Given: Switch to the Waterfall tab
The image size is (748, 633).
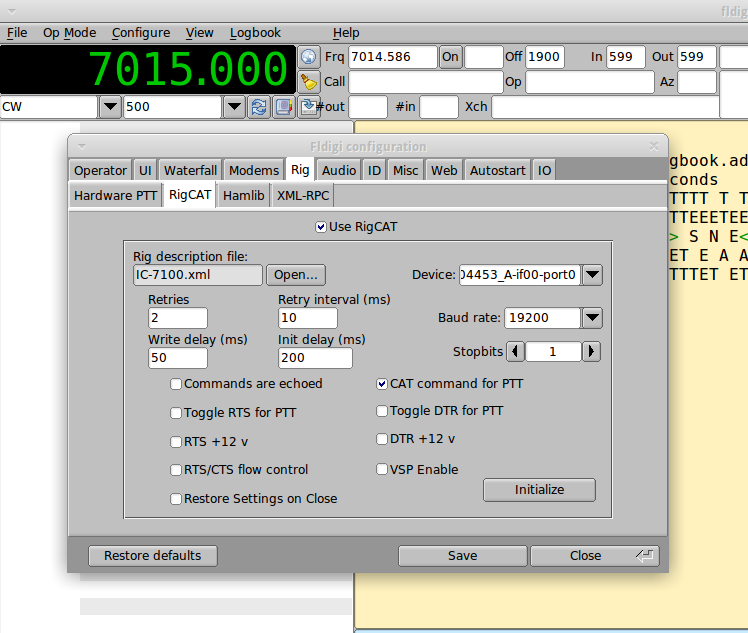Looking at the screenshot, I should [x=190, y=171].
